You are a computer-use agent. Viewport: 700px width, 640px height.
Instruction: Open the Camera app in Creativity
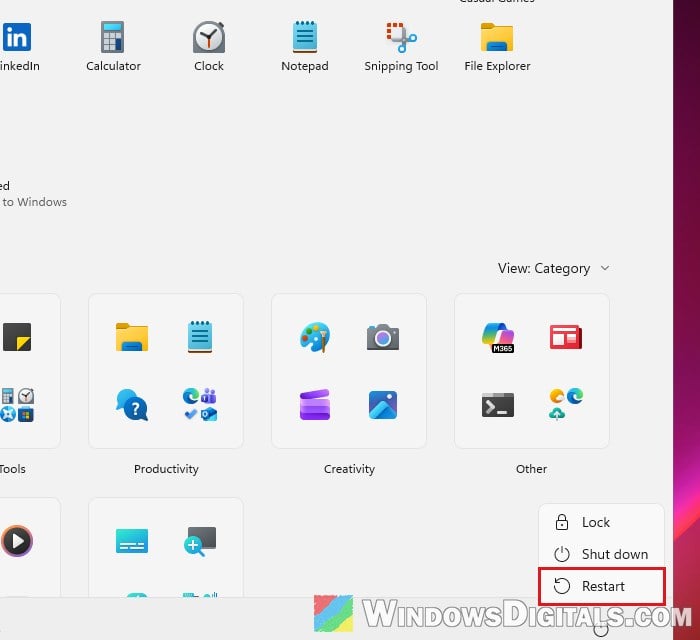[383, 337]
